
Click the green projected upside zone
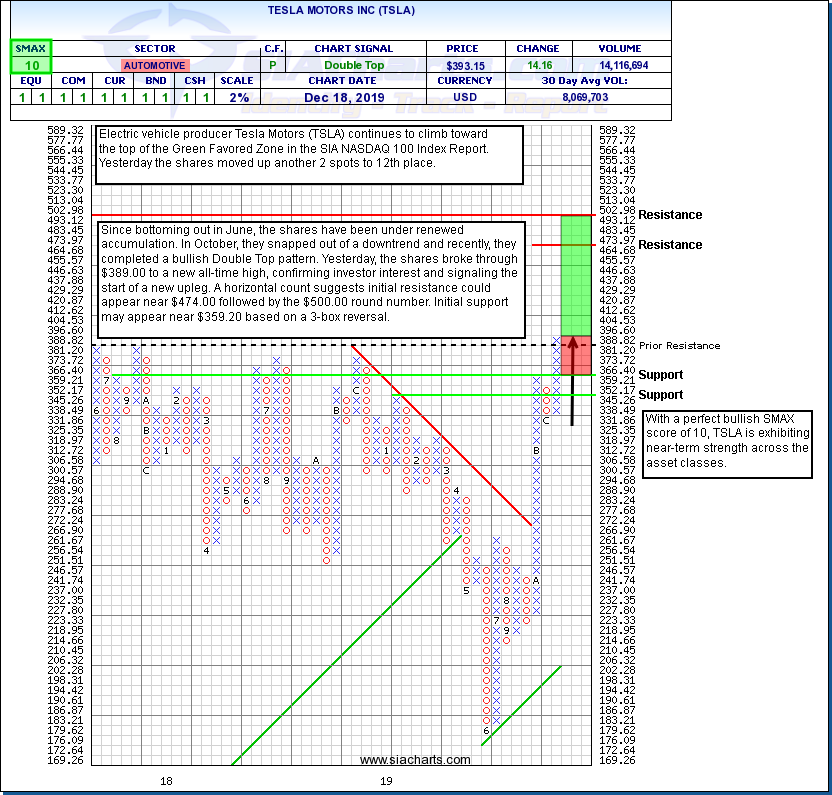(x=579, y=275)
